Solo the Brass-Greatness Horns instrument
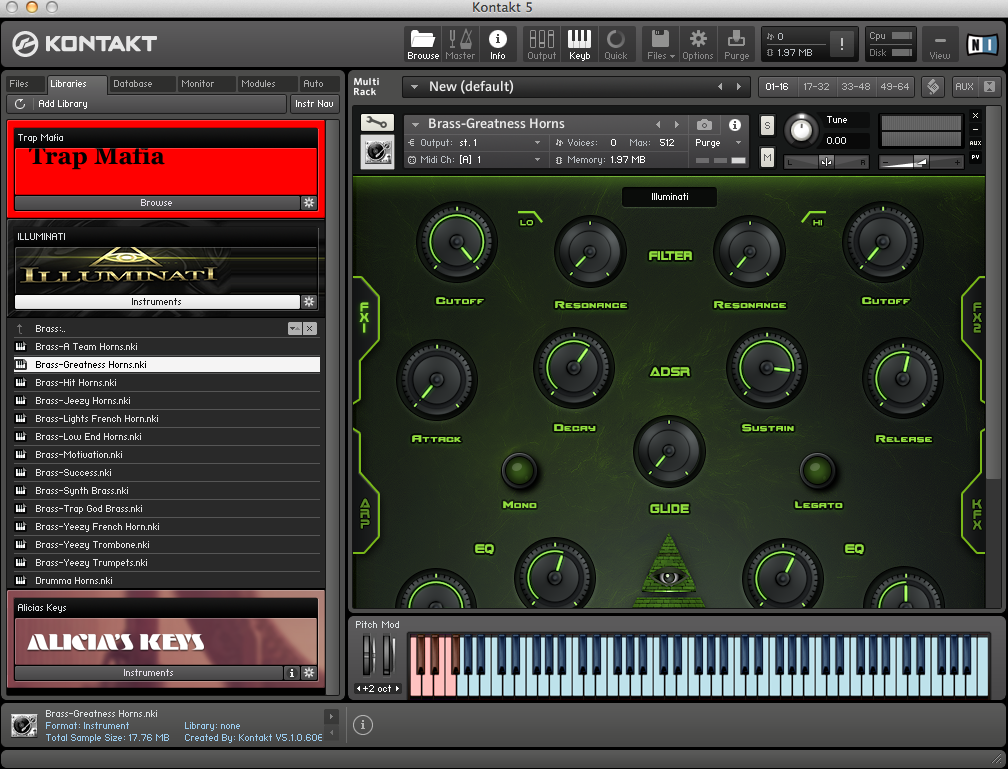The width and height of the screenshot is (1008, 769). coord(767,125)
